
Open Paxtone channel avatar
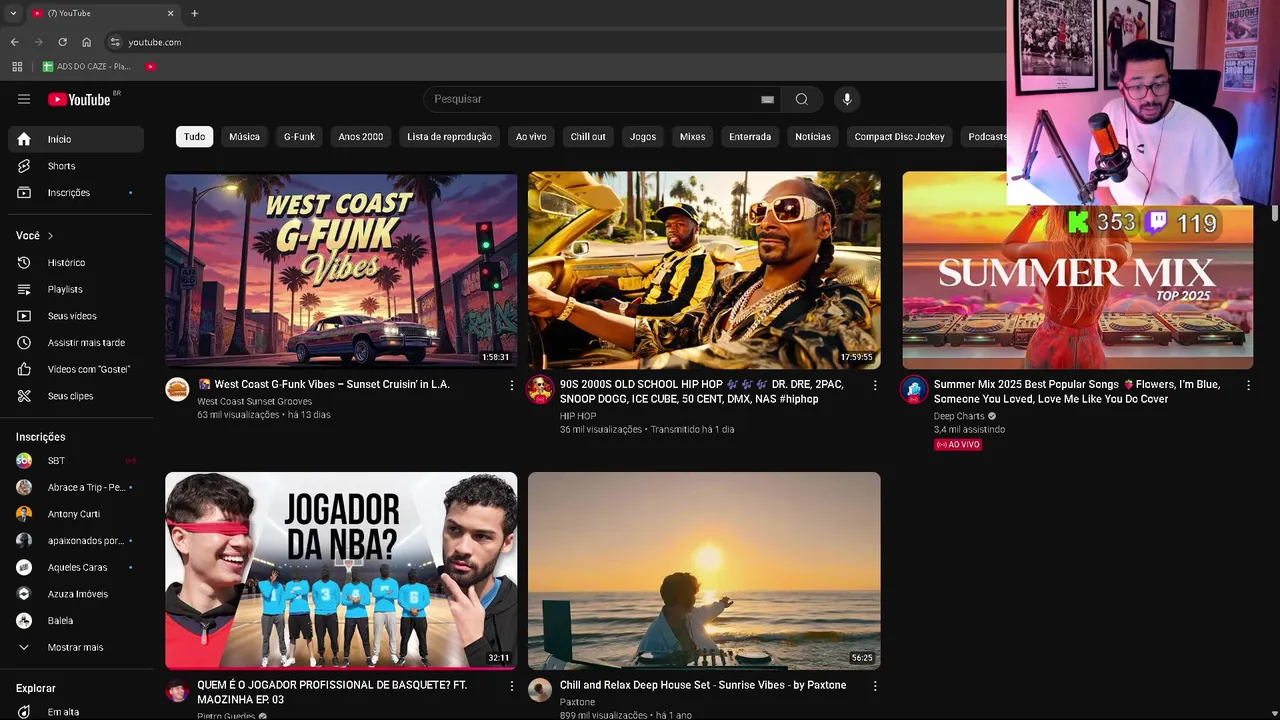click(540, 690)
